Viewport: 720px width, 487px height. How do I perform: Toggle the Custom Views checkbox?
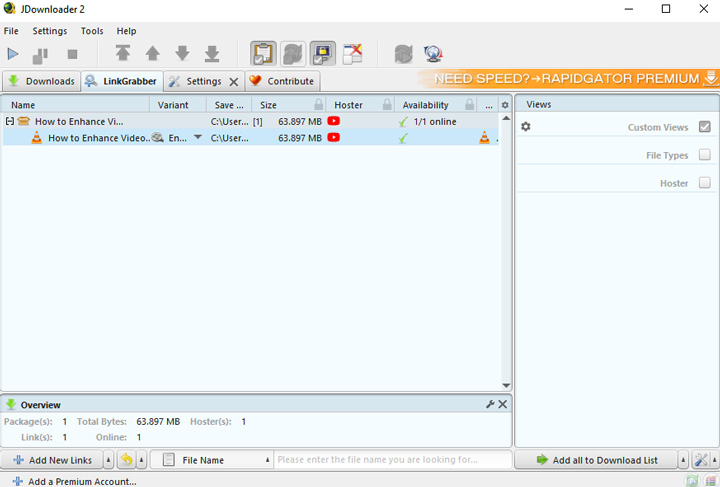(704, 127)
